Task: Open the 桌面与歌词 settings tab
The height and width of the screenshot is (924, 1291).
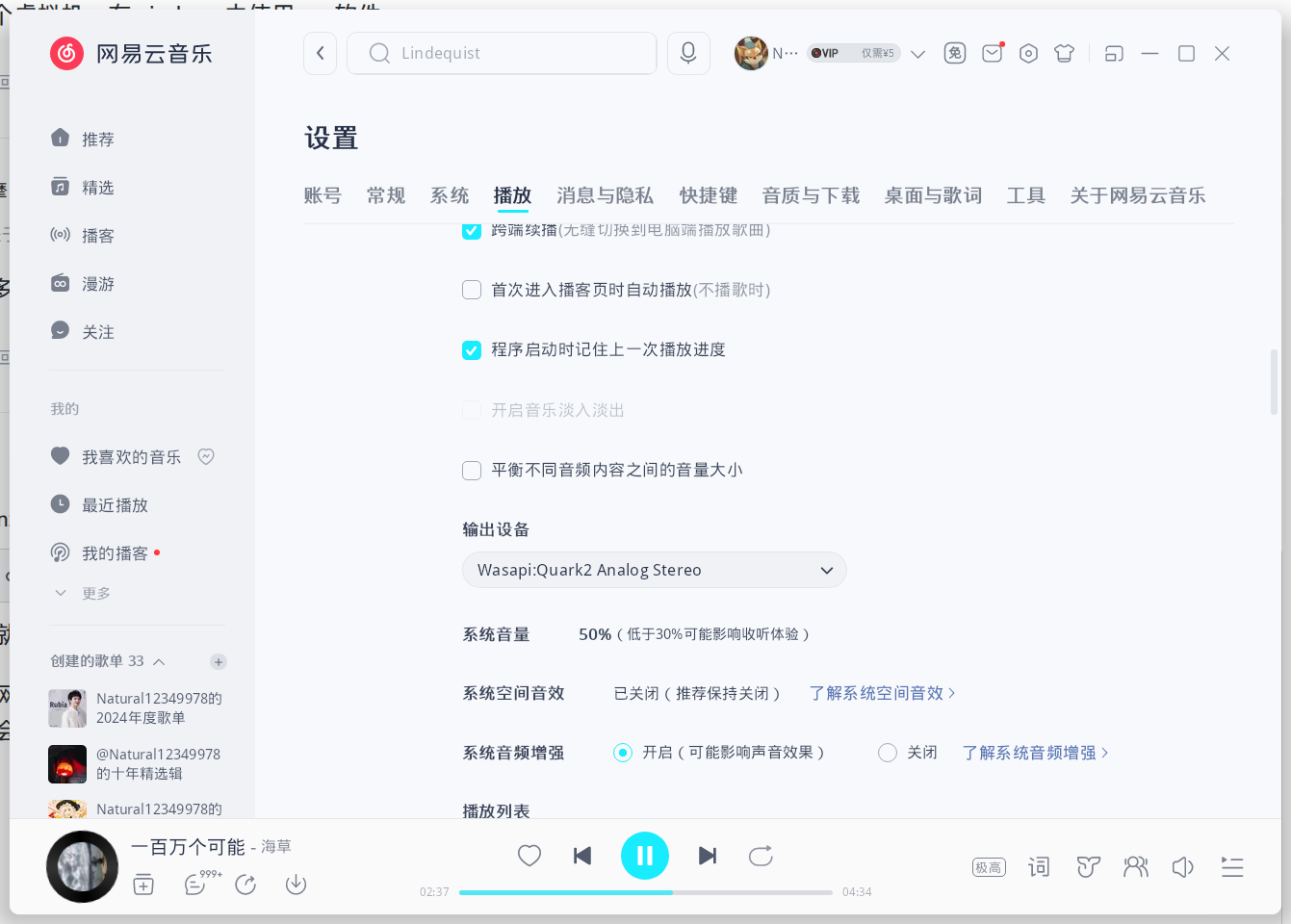Action: pyautogui.click(x=933, y=195)
